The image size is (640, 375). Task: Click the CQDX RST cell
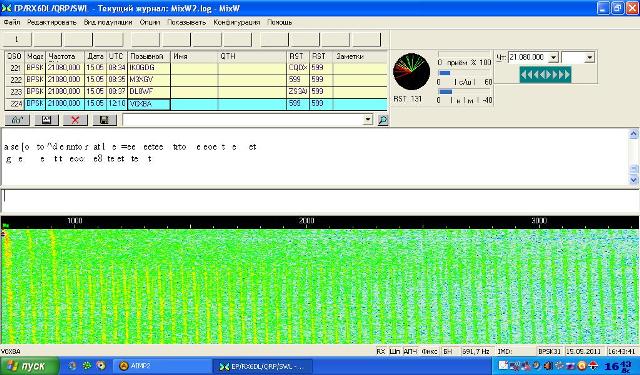(x=298, y=68)
